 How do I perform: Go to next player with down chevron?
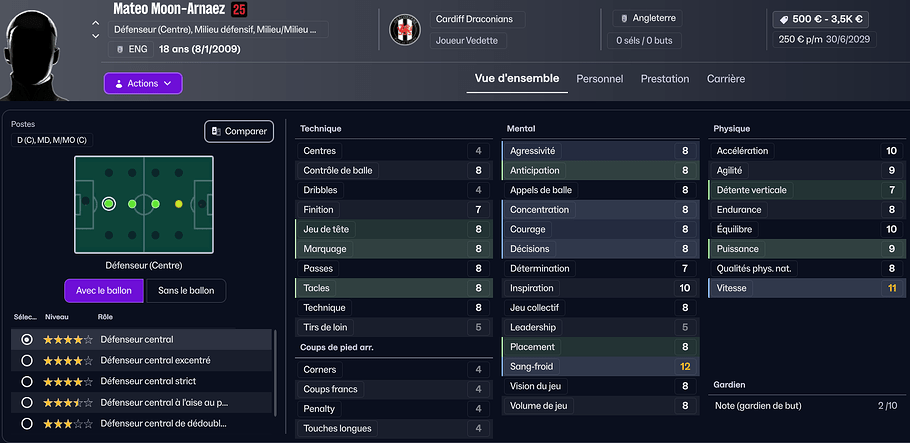(95, 36)
